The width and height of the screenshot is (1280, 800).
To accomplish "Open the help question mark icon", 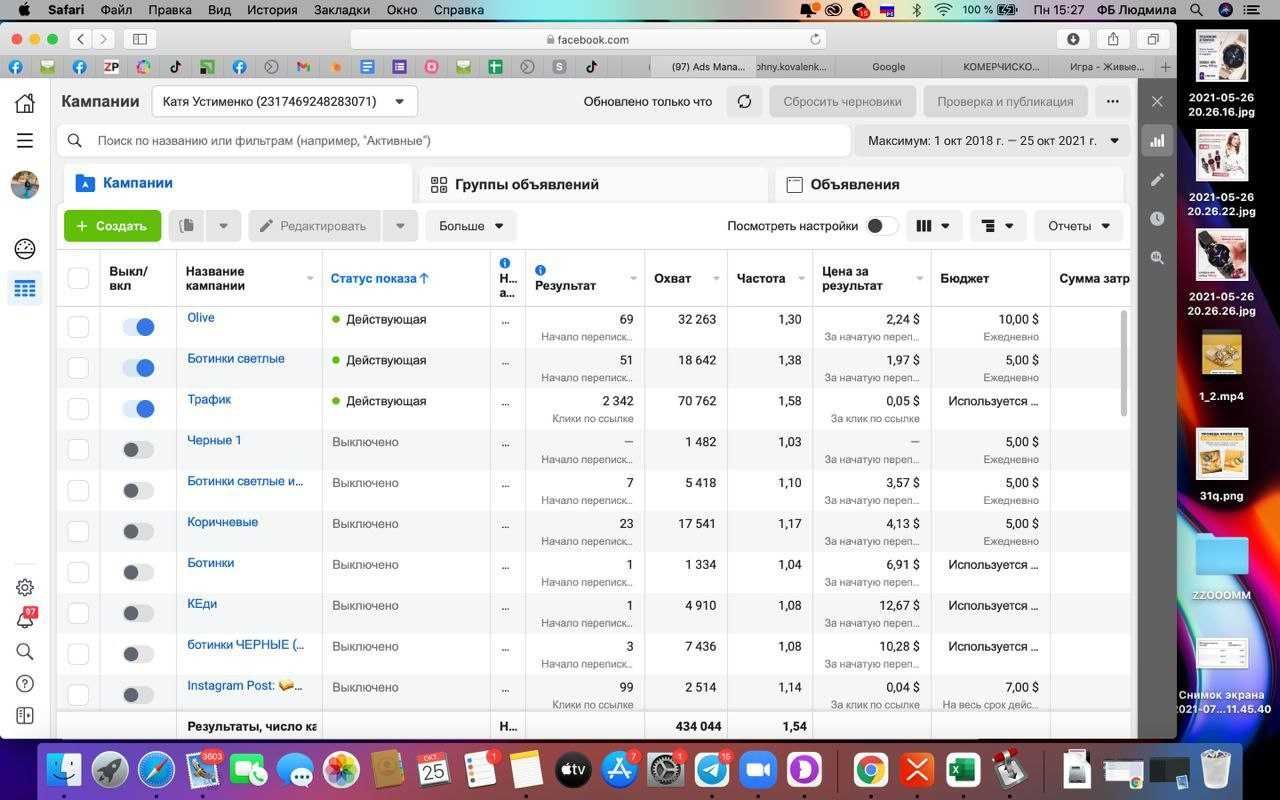I will click(x=25, y=684).
